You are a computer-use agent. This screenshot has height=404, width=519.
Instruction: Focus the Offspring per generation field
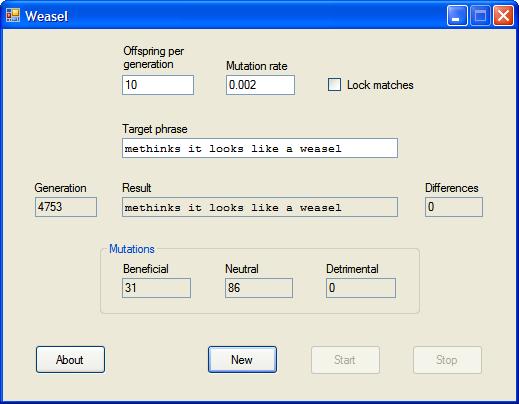[158, 85]
